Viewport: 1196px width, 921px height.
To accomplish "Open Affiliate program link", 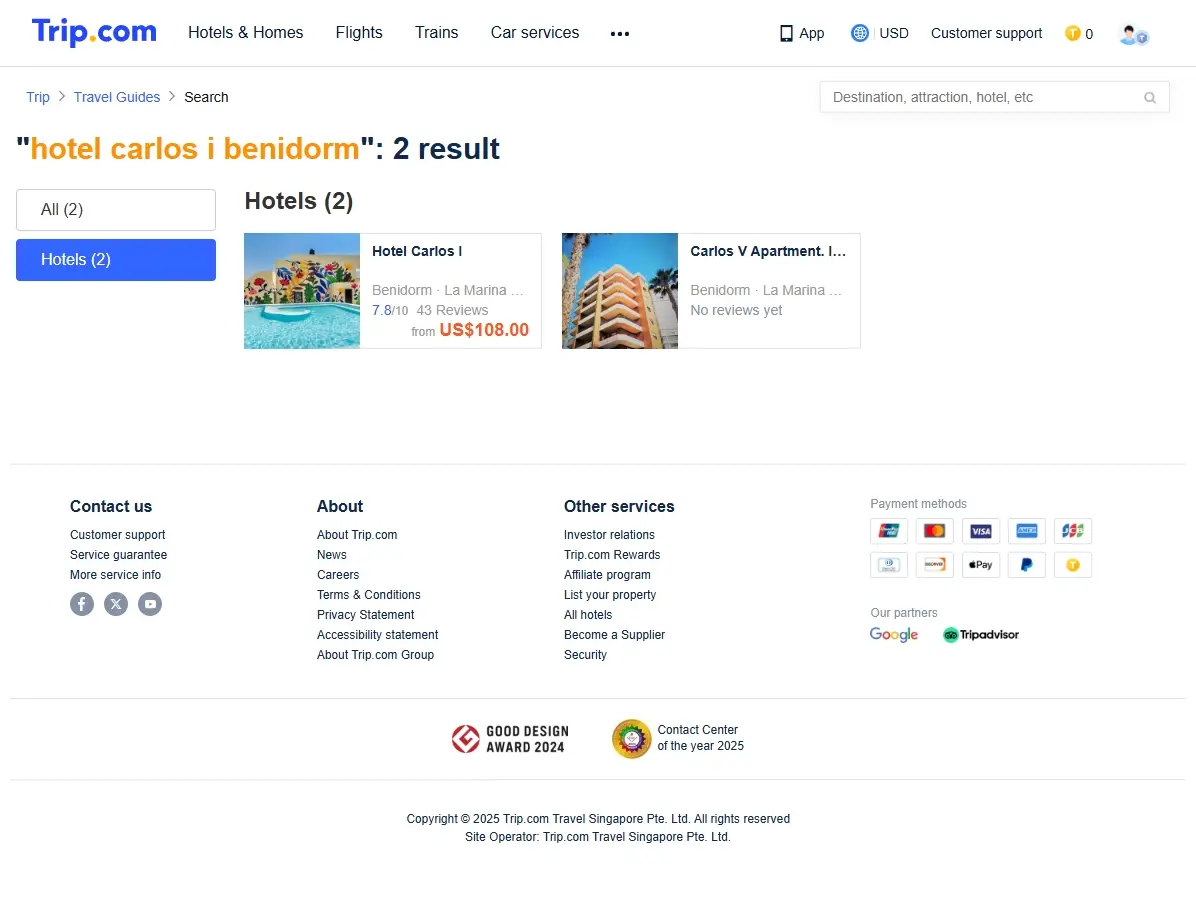I will 607,575.
